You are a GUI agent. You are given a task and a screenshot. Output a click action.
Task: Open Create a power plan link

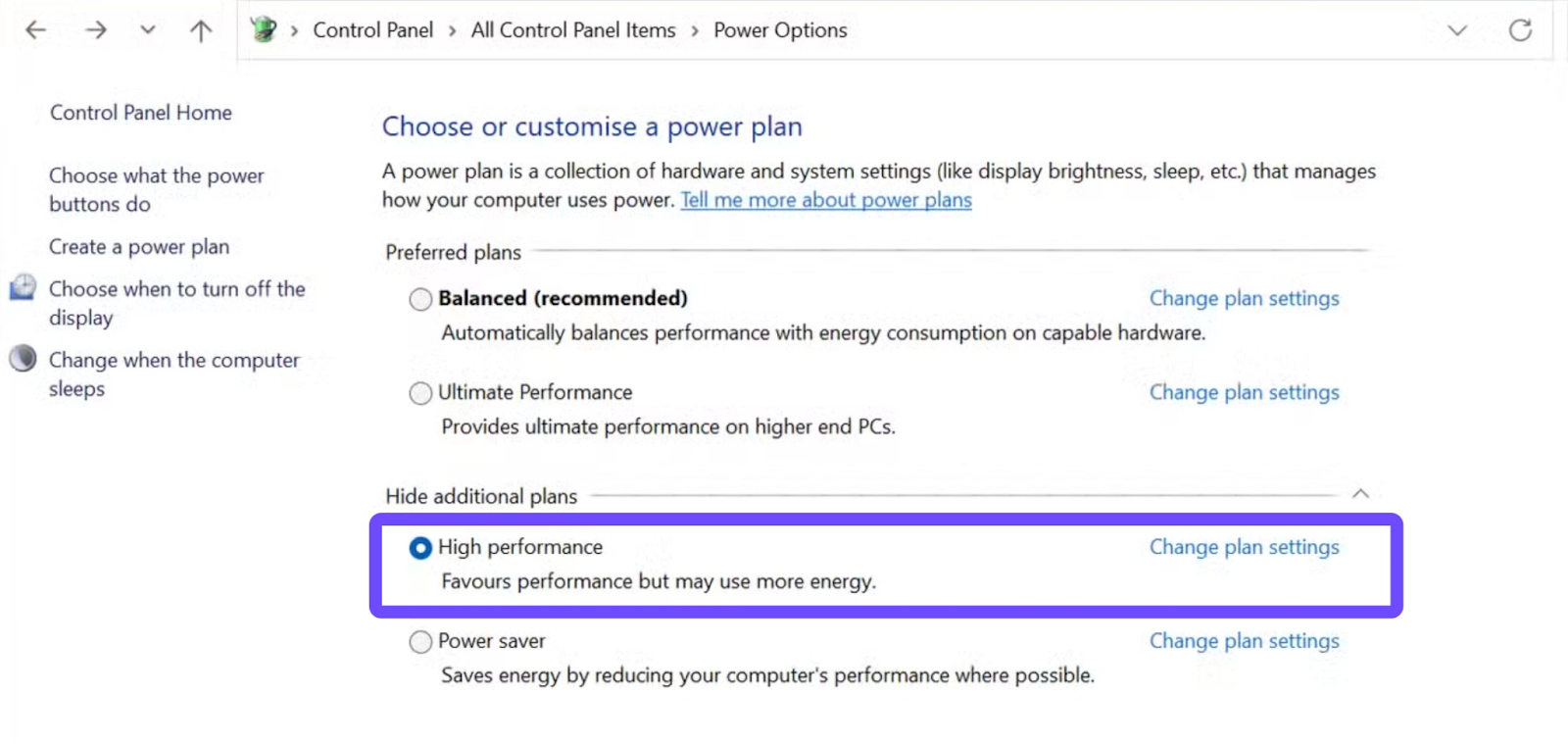pyautogui.click(x=139, y=247)
